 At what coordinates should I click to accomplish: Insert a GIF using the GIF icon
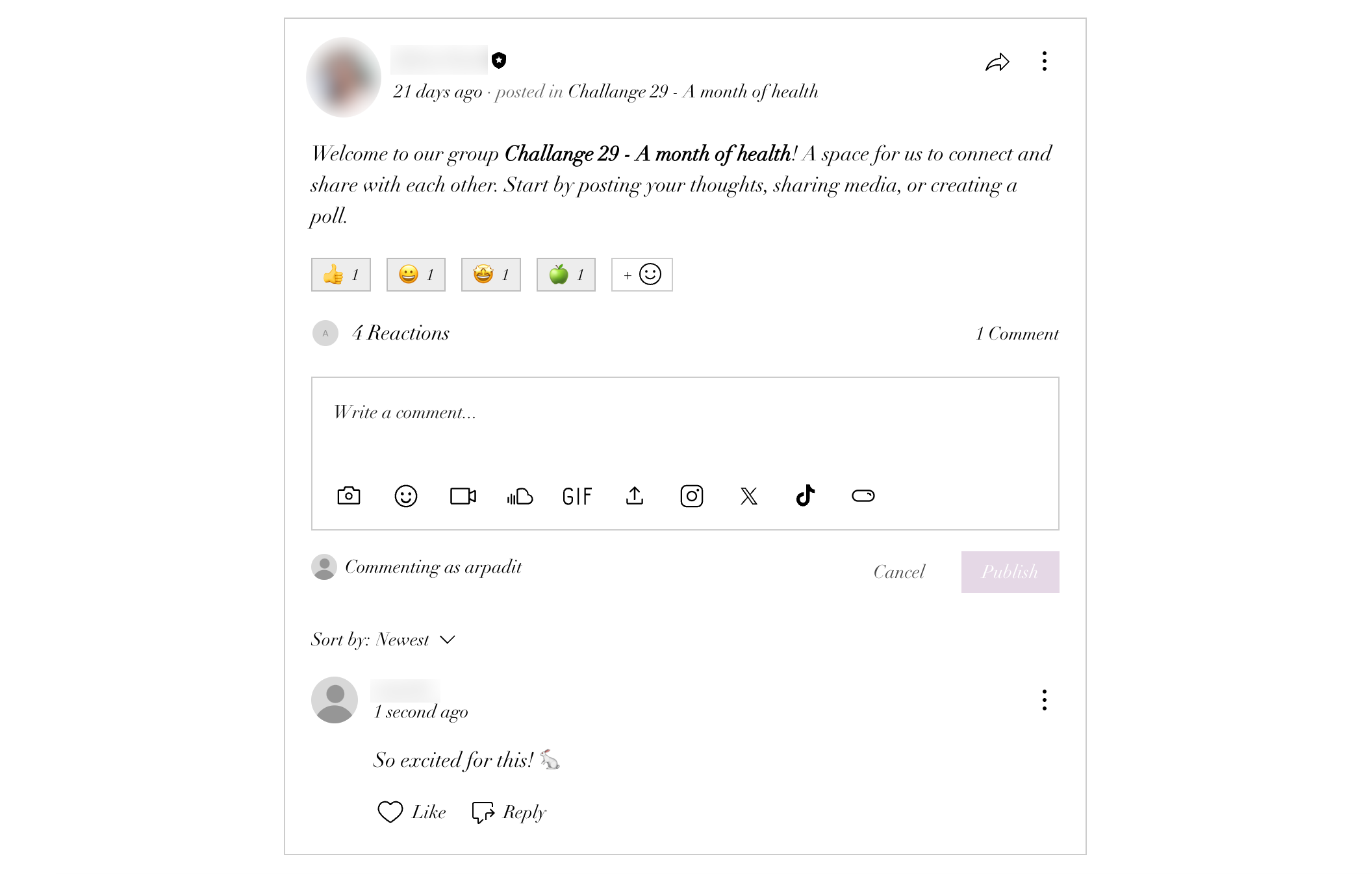click(x=578, y=495)
